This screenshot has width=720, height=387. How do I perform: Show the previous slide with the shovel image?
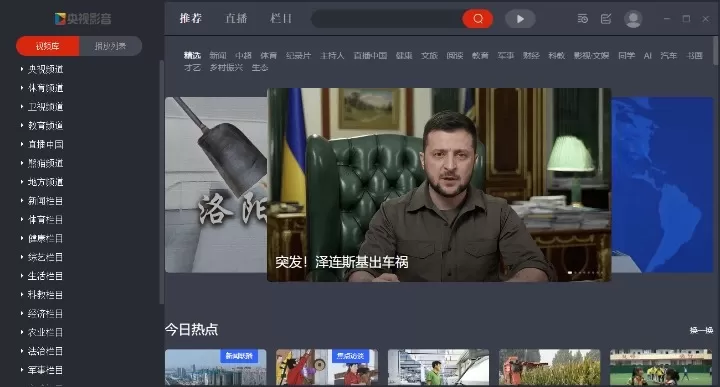pos(216,185)
